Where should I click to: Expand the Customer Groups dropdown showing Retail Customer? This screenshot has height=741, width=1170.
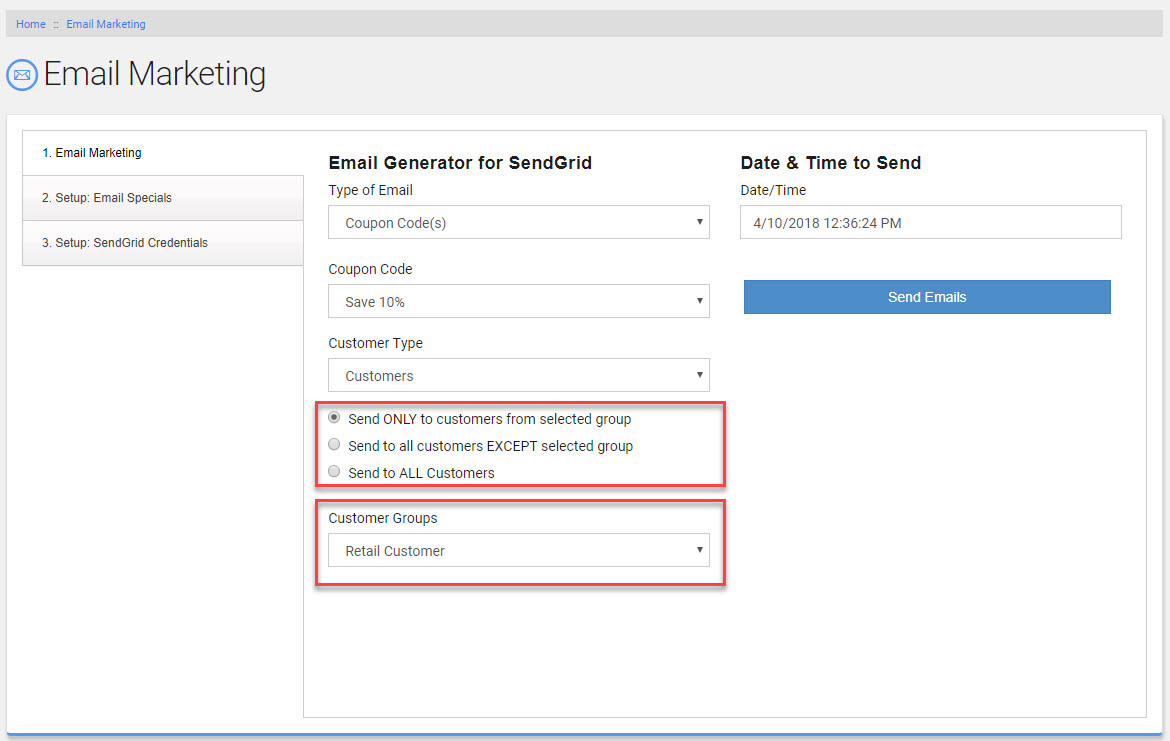click(518, 551)
